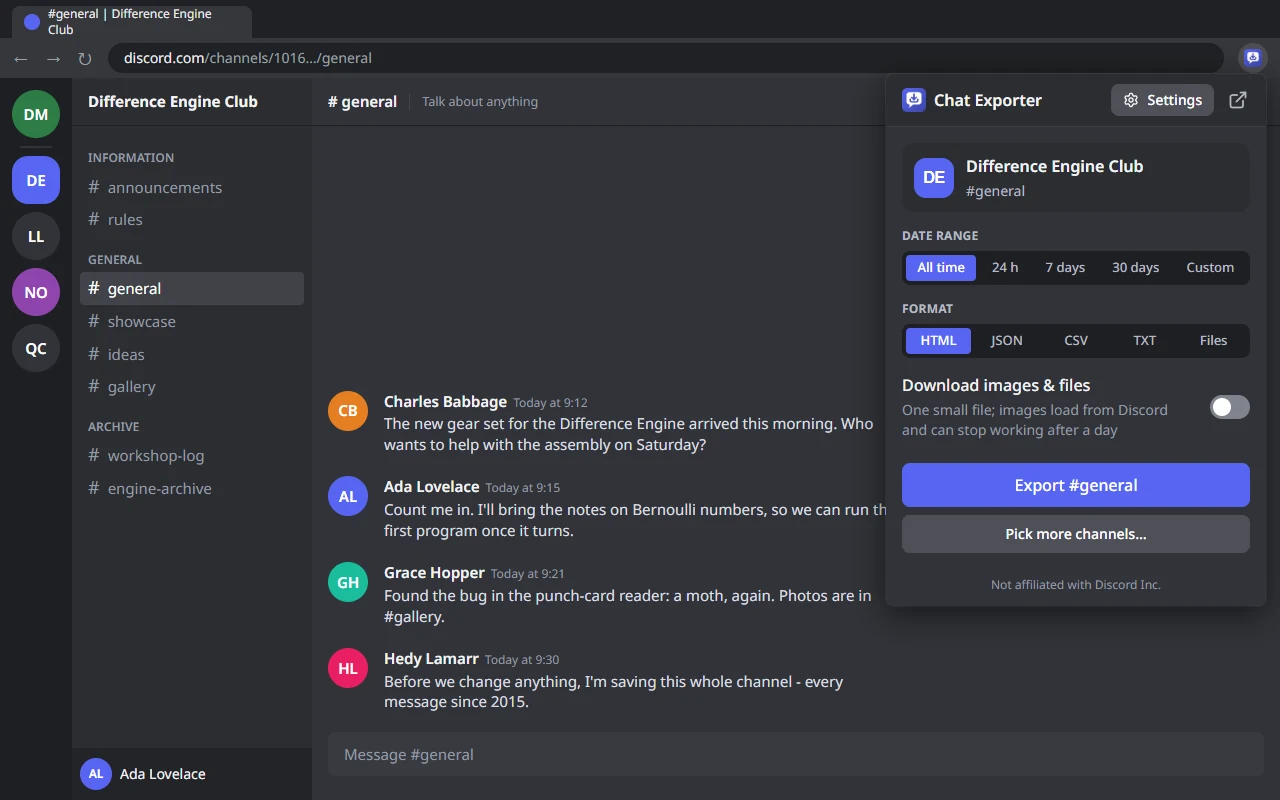Pick the Custom date range option

(x=1210, y=267)
